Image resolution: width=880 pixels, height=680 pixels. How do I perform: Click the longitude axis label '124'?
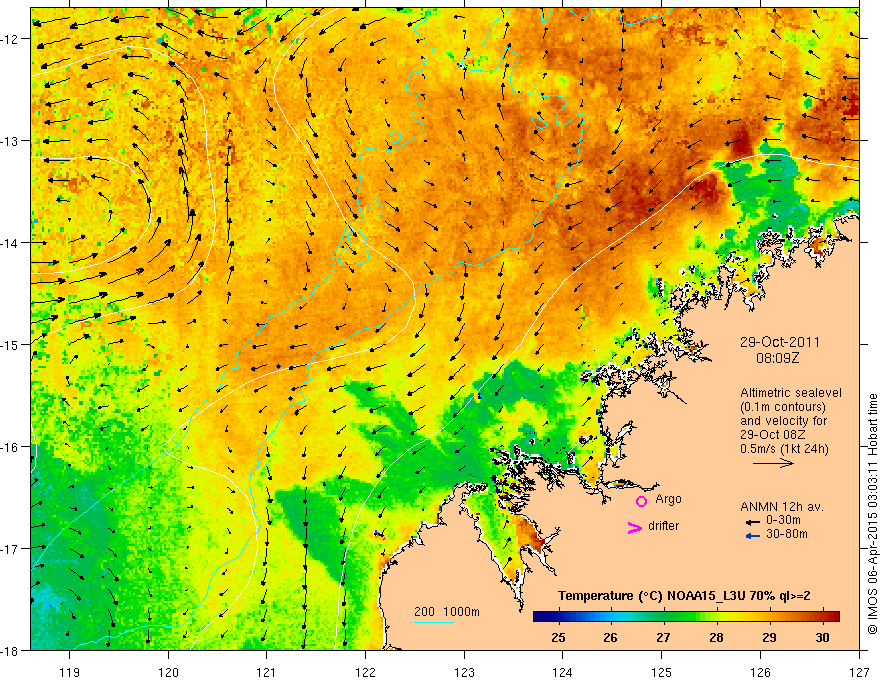(x=563, y=672)
